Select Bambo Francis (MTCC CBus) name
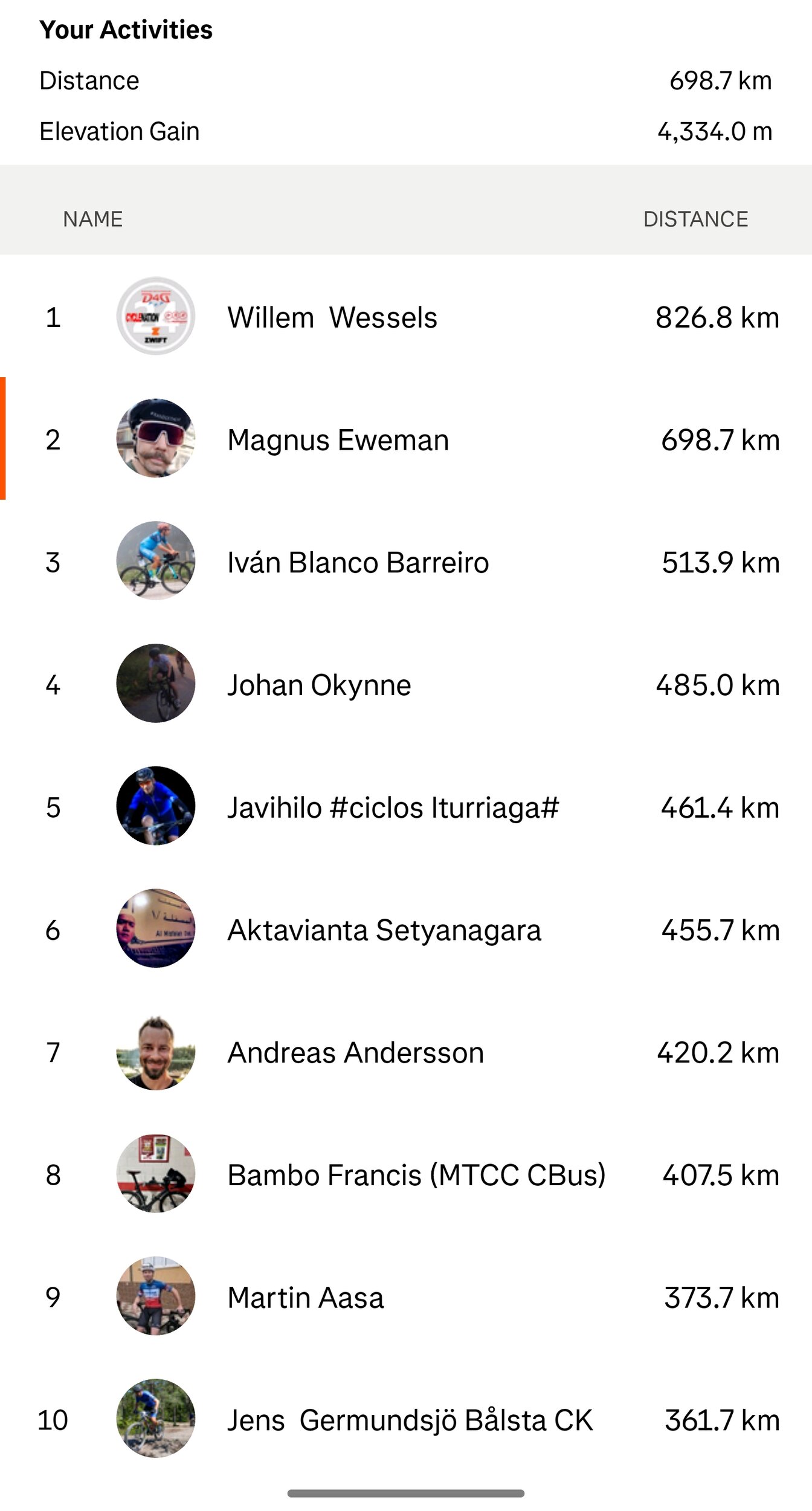Image resolution: width=812 pixels, height=1511 pixels. coord(417,1176)
